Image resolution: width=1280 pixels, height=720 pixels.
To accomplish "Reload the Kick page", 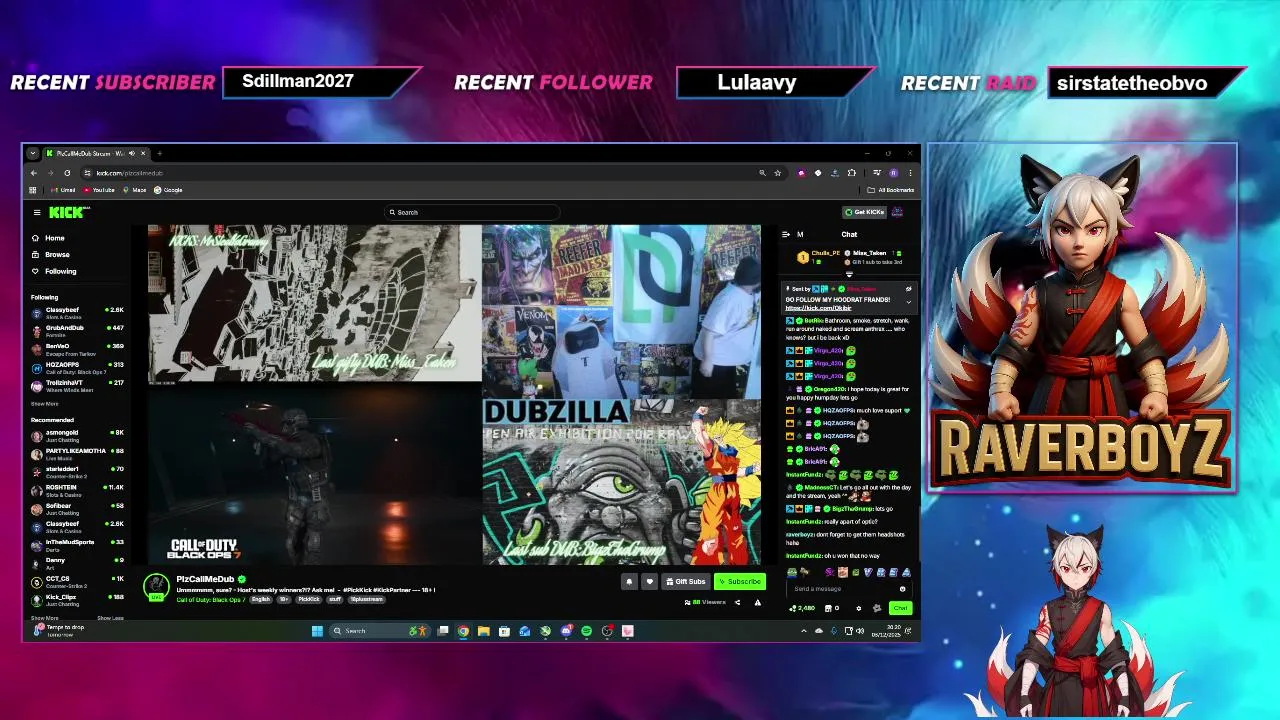I will click(x=67, y=173).
